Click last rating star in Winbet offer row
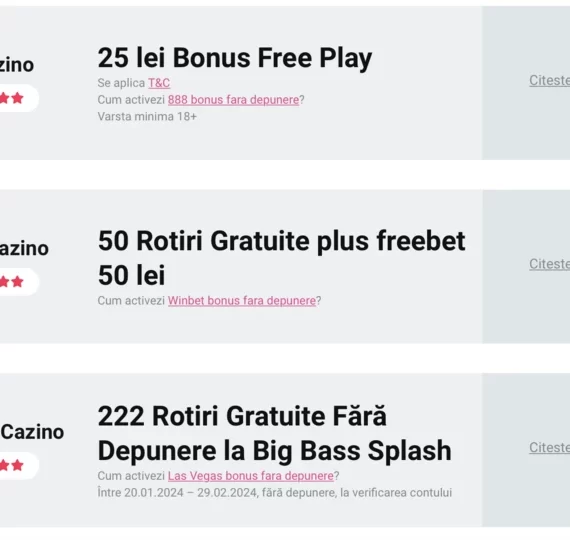 [17, 282]
